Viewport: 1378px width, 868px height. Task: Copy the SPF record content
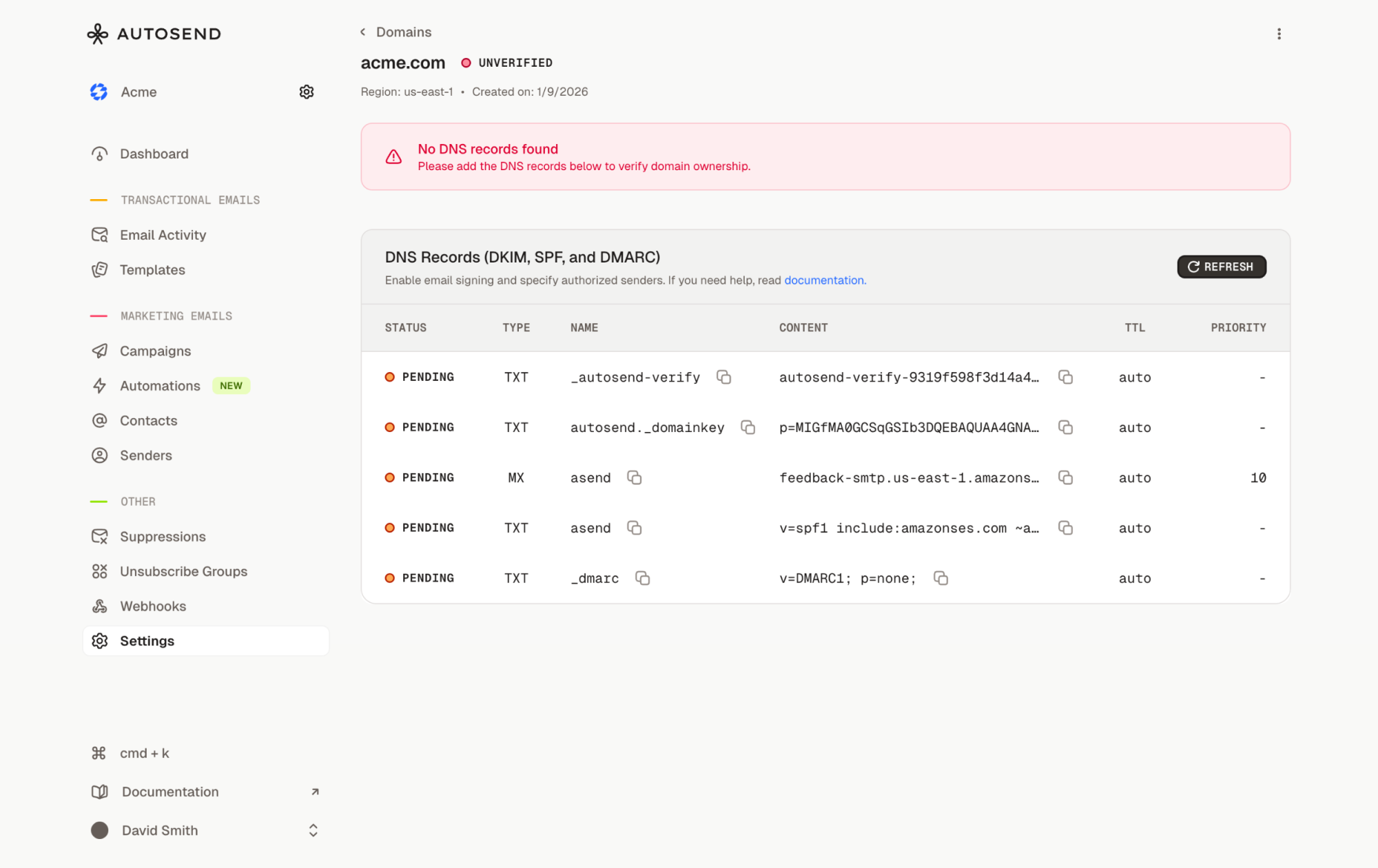click(1067, 528)
